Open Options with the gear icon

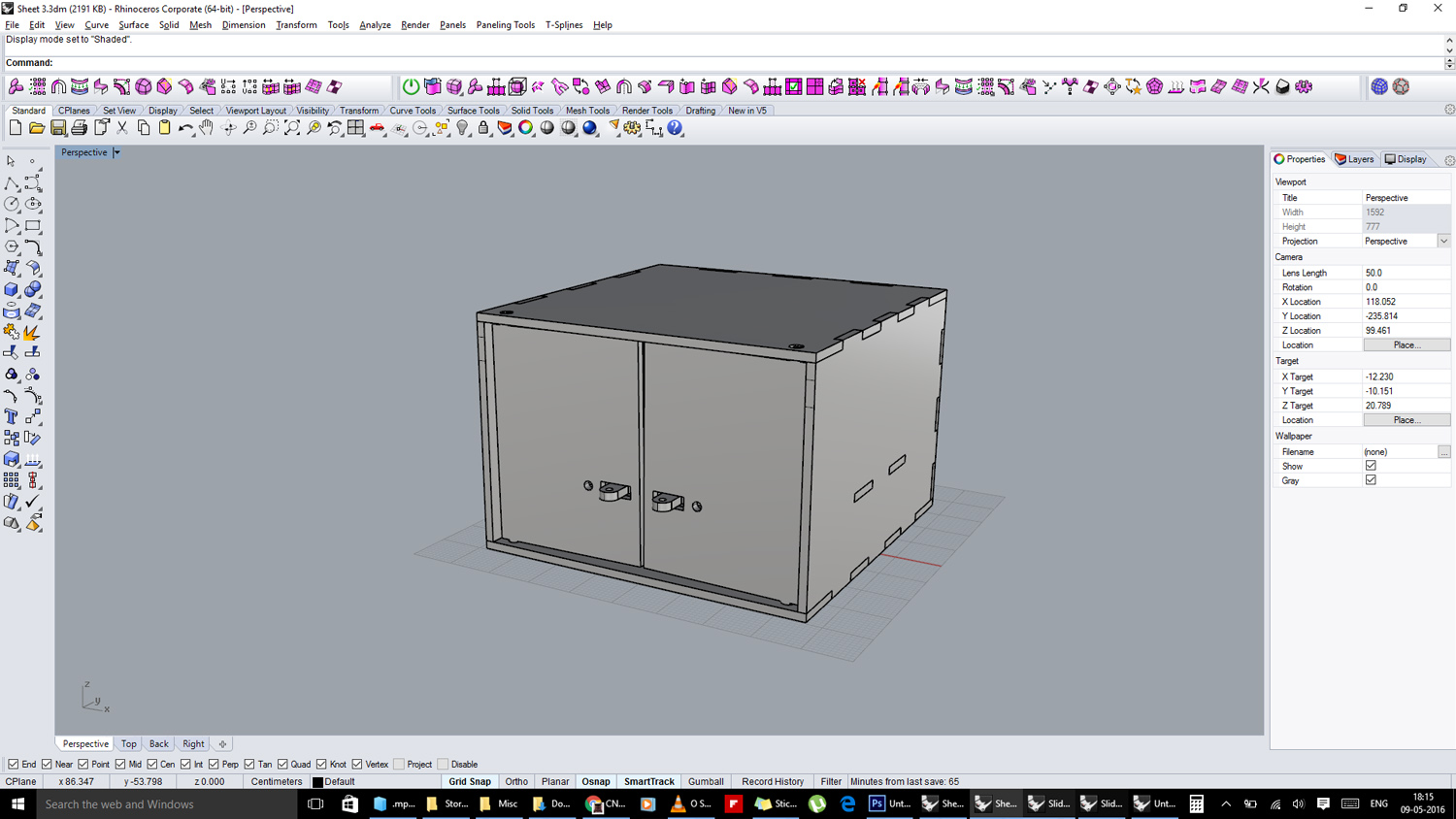633,128
